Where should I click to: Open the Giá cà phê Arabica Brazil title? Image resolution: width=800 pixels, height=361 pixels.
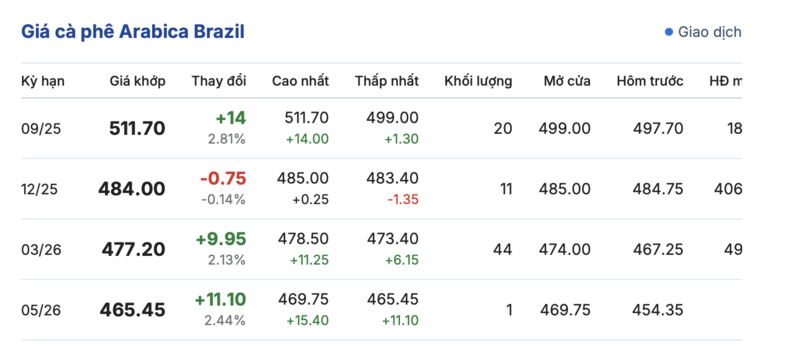coord(133,32)
